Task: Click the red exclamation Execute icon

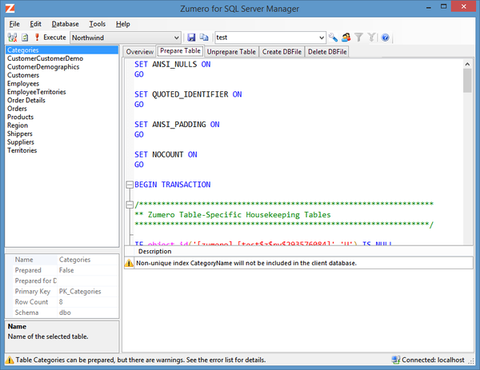Action: tap(37, 37)
